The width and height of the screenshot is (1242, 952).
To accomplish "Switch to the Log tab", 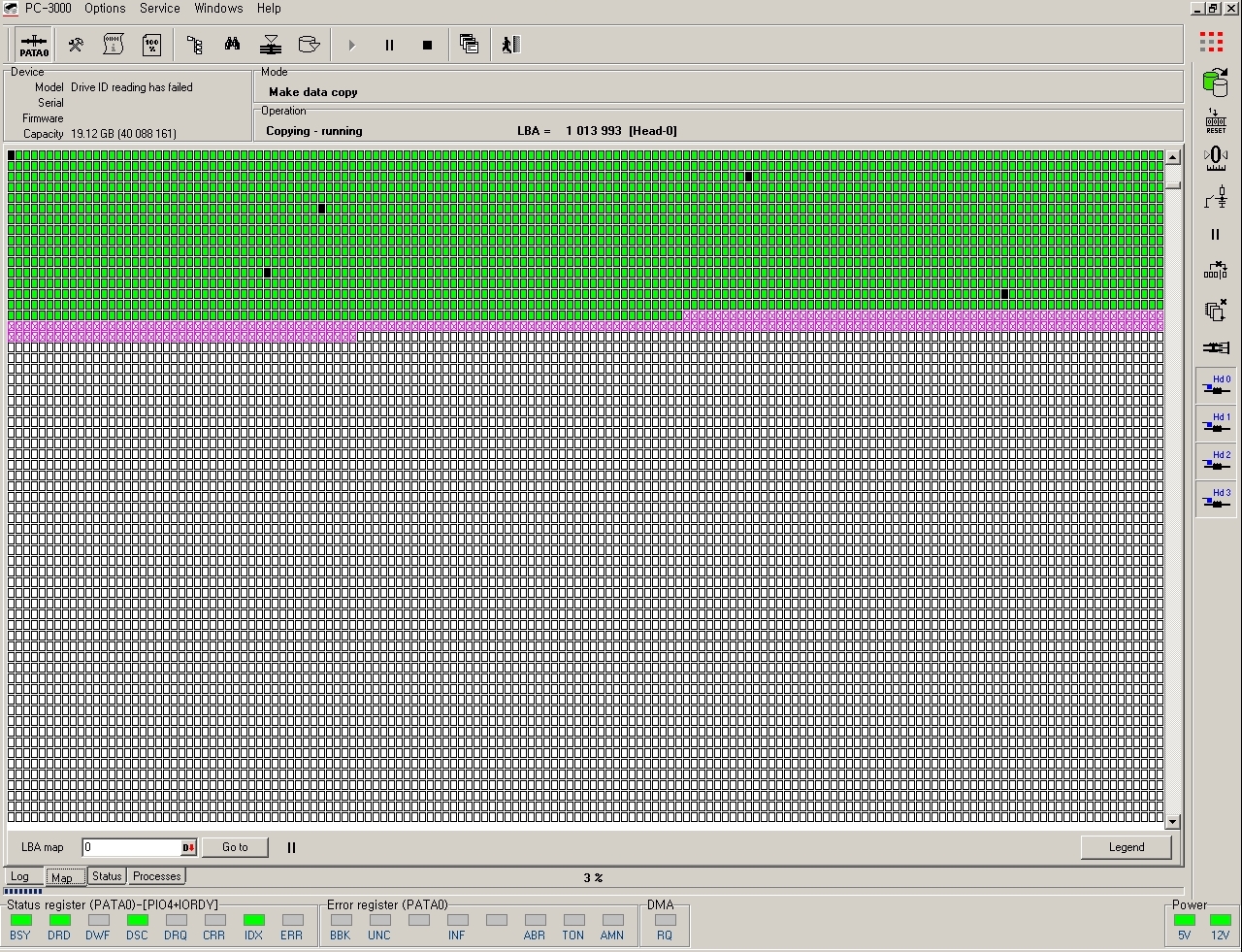I will coord(19,876).
